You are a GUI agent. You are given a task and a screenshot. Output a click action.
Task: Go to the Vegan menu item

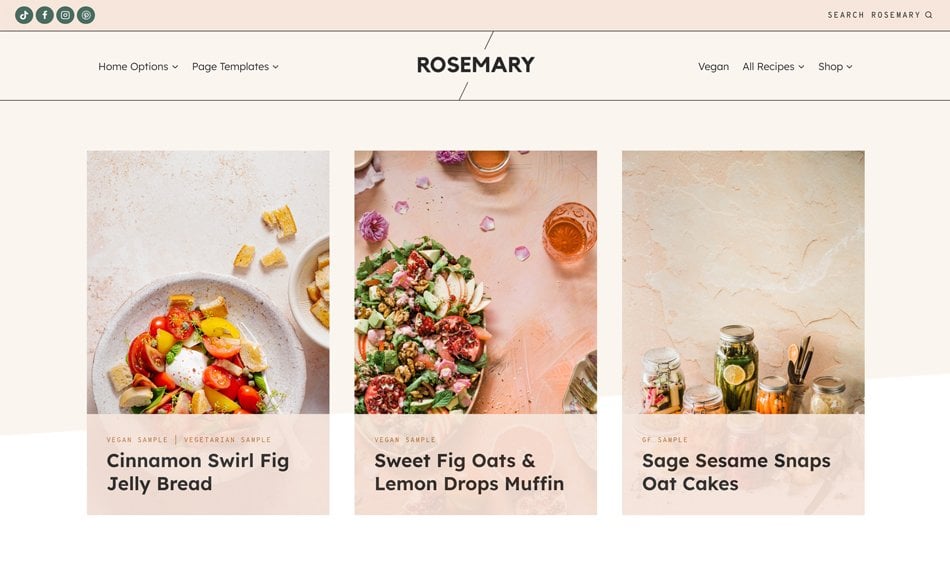pyautogui.click(x=713, y=67)
